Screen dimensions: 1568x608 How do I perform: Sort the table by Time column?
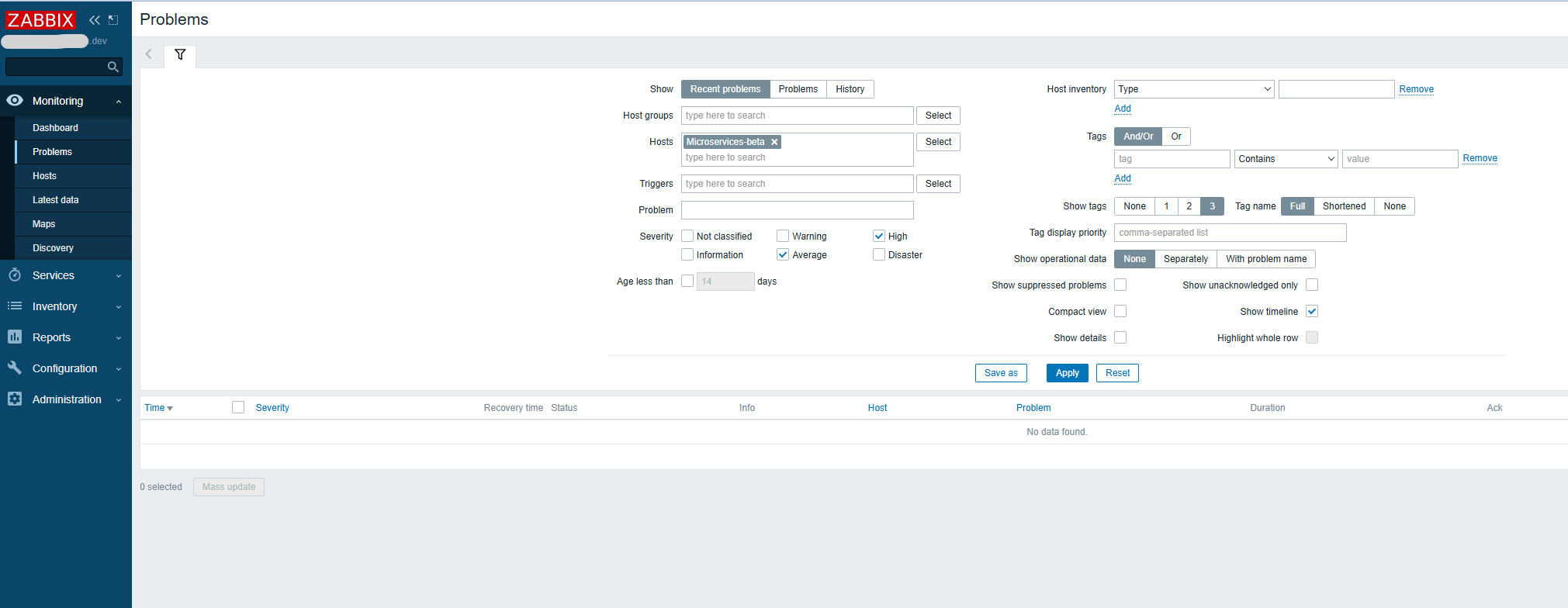(x=158, y=408)
